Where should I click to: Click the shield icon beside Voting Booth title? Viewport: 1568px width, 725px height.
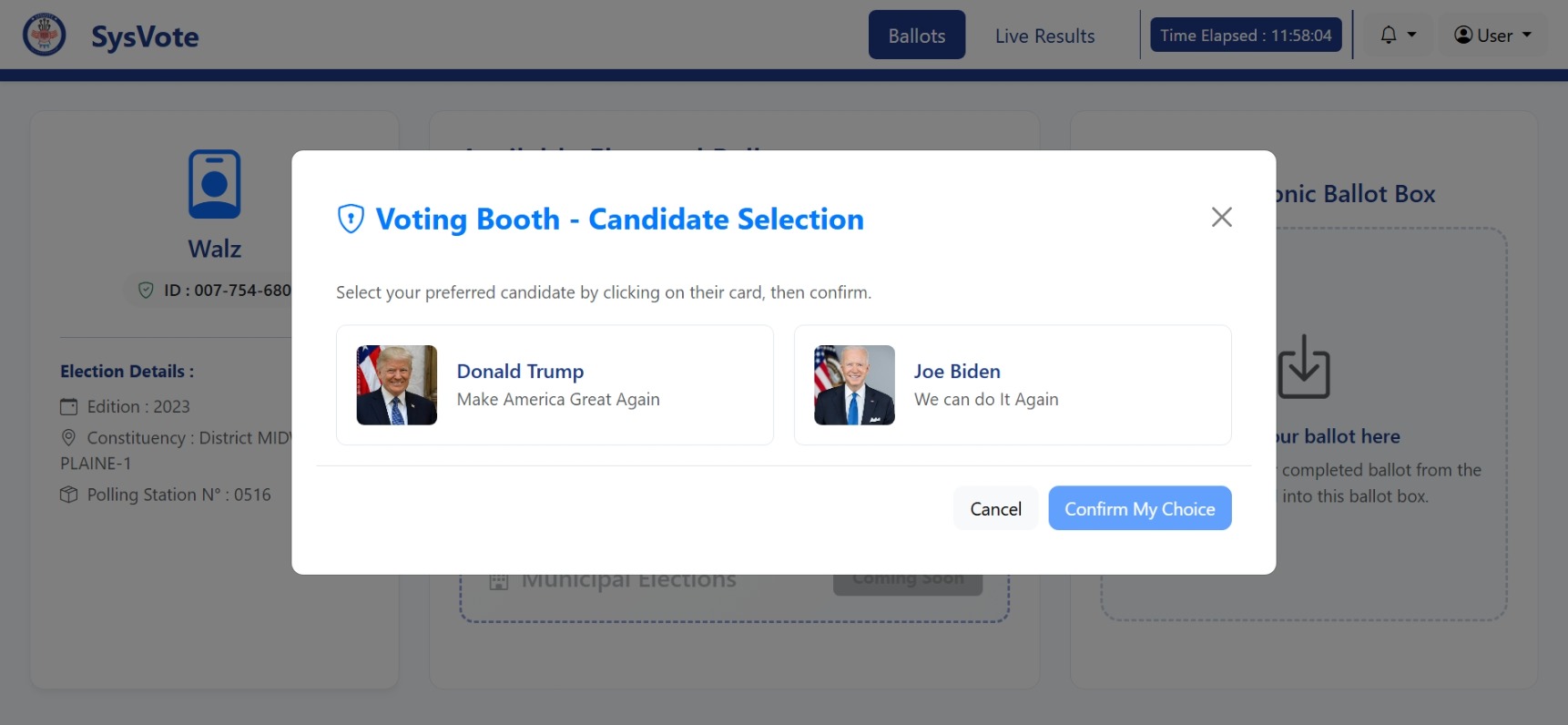click(x=351, y=219)
